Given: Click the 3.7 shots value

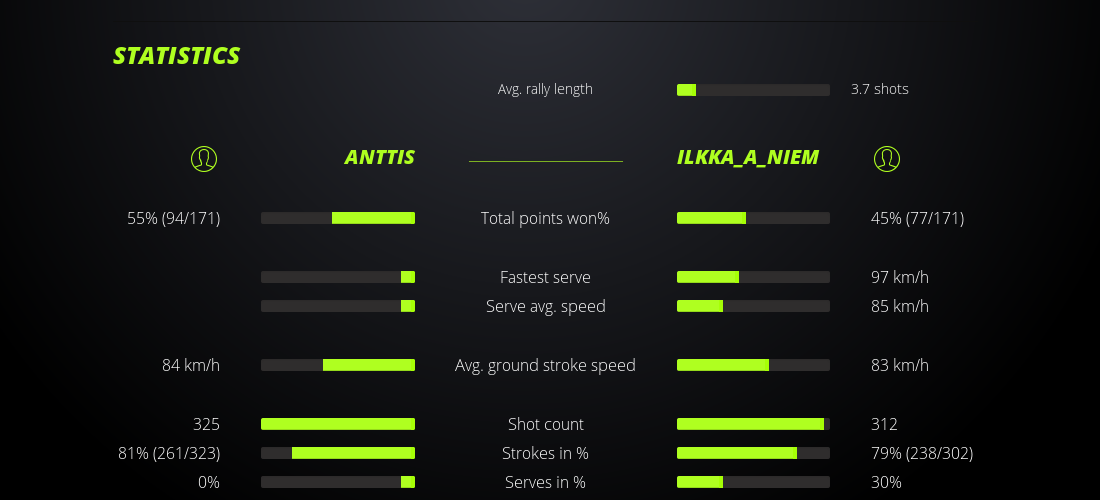Looking at the screenshot, I should tap(880, 89).
